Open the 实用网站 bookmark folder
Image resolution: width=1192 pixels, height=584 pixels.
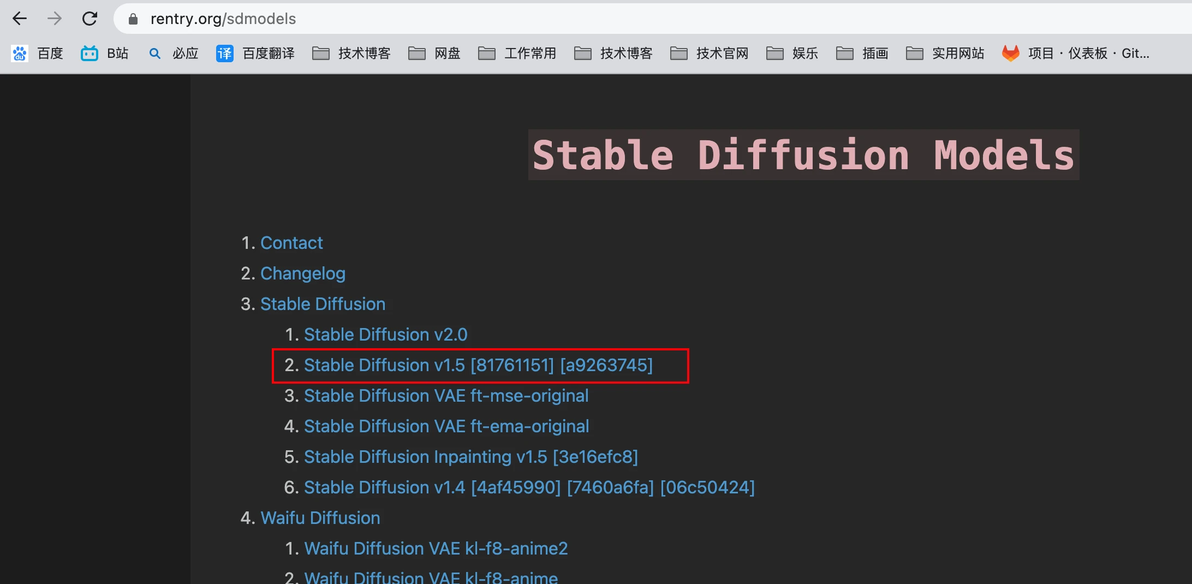[945, 53]
